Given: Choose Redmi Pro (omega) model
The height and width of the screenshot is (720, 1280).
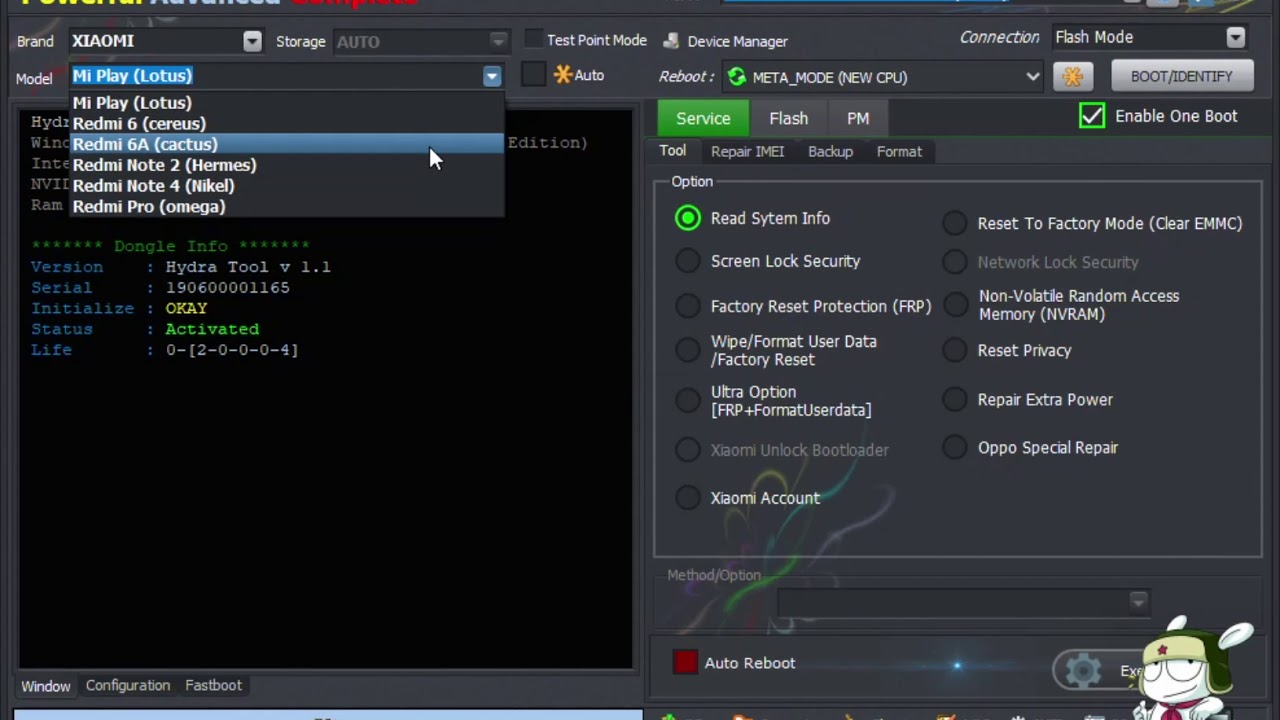Looking at the screenshot, I should click(x=287, y=206).
